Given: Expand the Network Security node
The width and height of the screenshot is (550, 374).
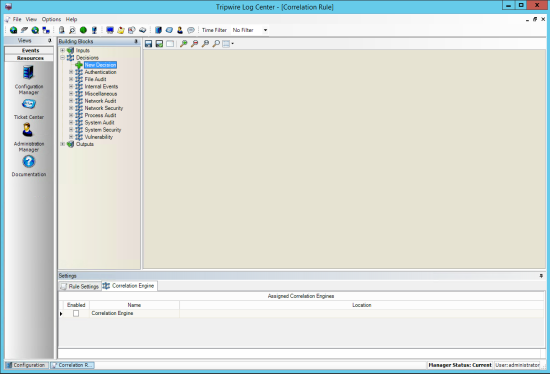Looking at the screenshot, I should point(71,108).
